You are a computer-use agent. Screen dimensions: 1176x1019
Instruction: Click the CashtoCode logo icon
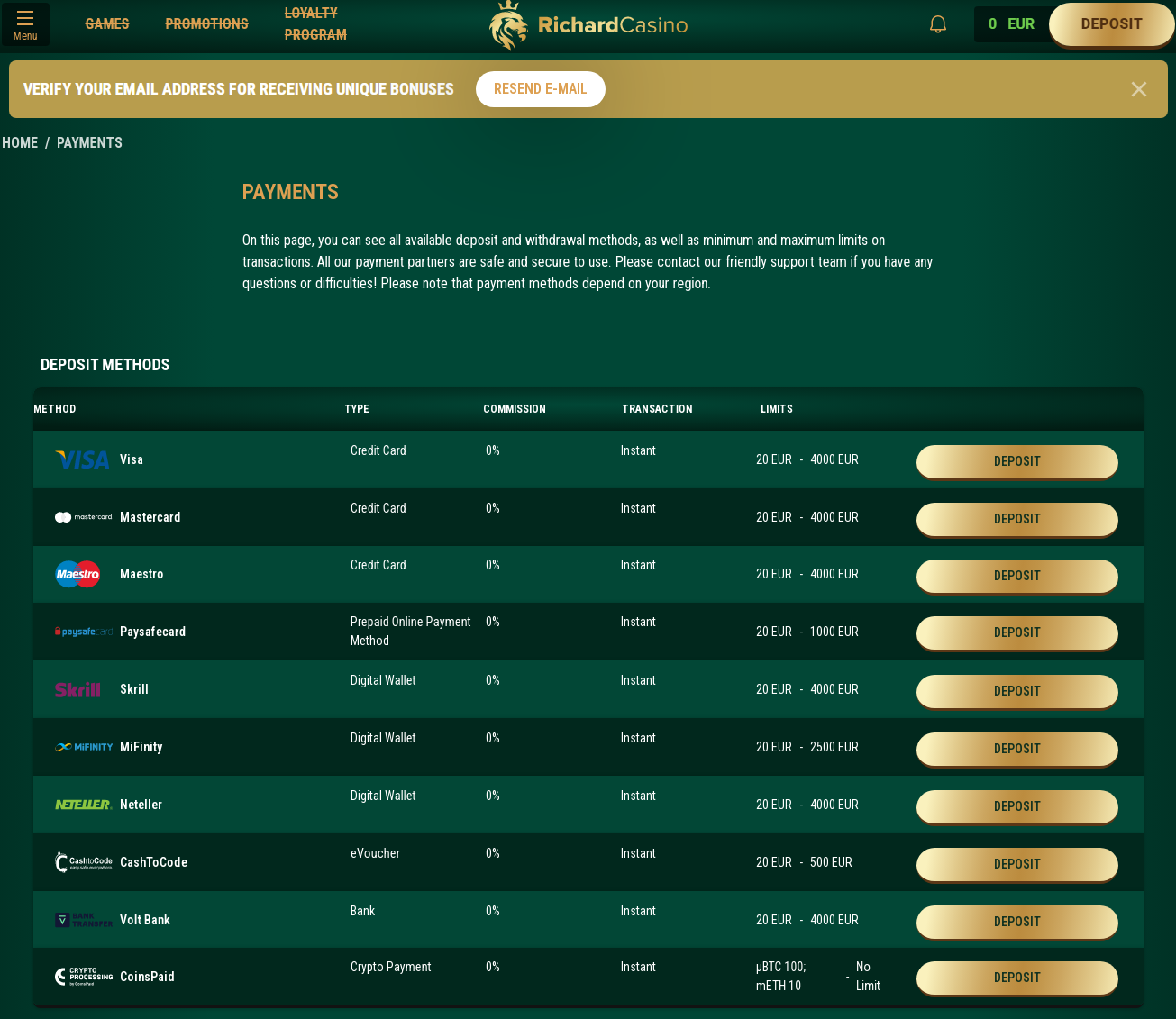coord(83,862)
